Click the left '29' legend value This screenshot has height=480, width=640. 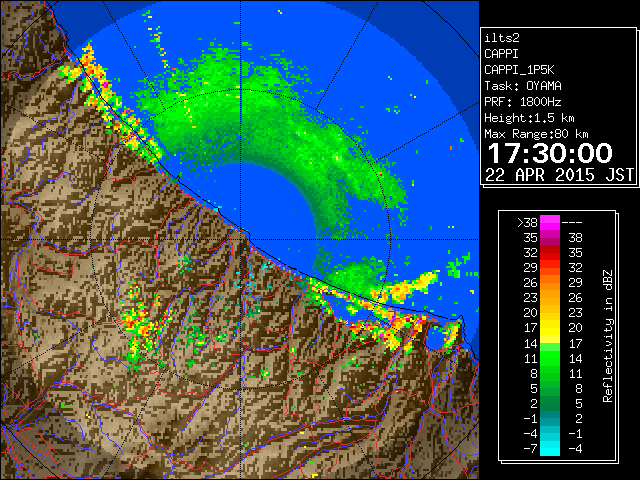(531, 268)
